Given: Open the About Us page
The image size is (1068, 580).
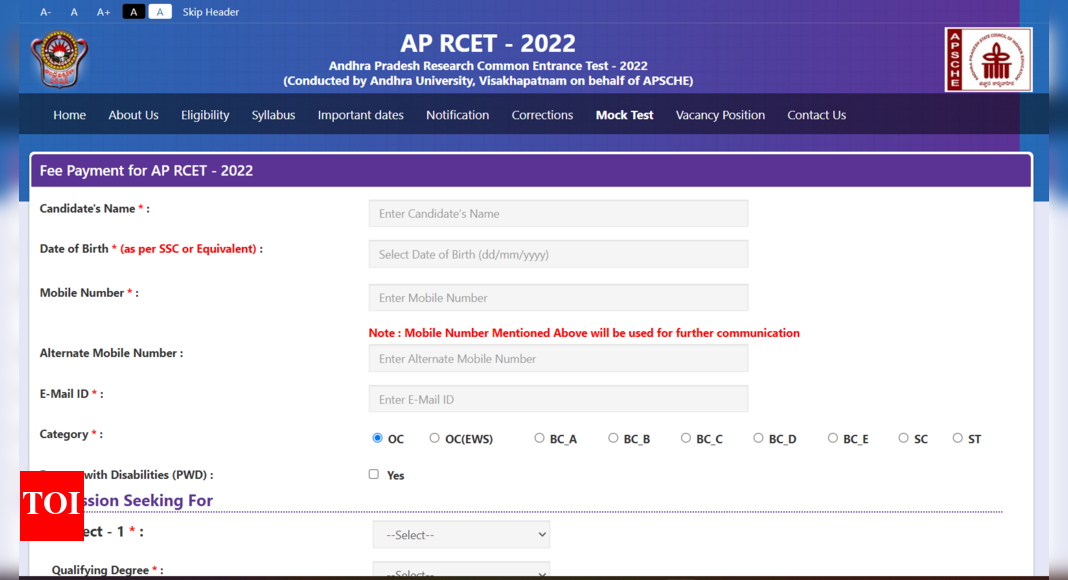Looking at the screenshot, I should [134, 115].
